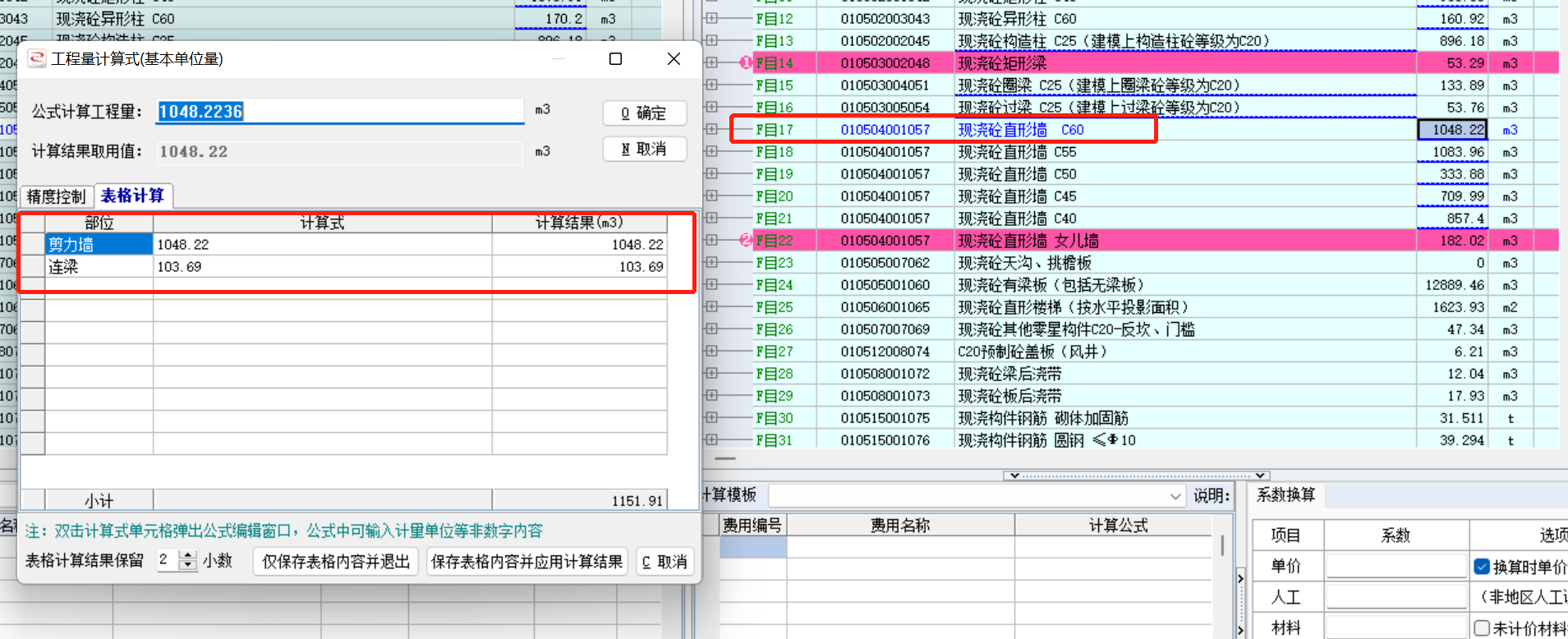This screenshot has height=639, width=1568.
Task: Maximize the 工程量计算式 dialog
Action: tap(615, 58)
